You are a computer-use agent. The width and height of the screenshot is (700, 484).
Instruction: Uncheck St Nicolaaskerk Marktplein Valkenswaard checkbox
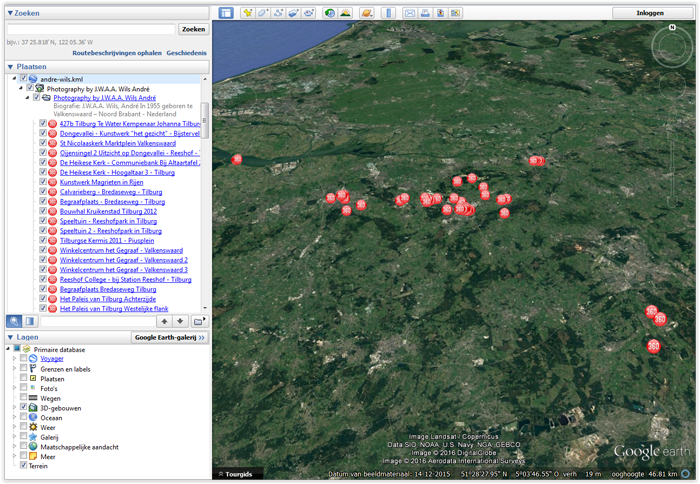(x=43, y=143)
